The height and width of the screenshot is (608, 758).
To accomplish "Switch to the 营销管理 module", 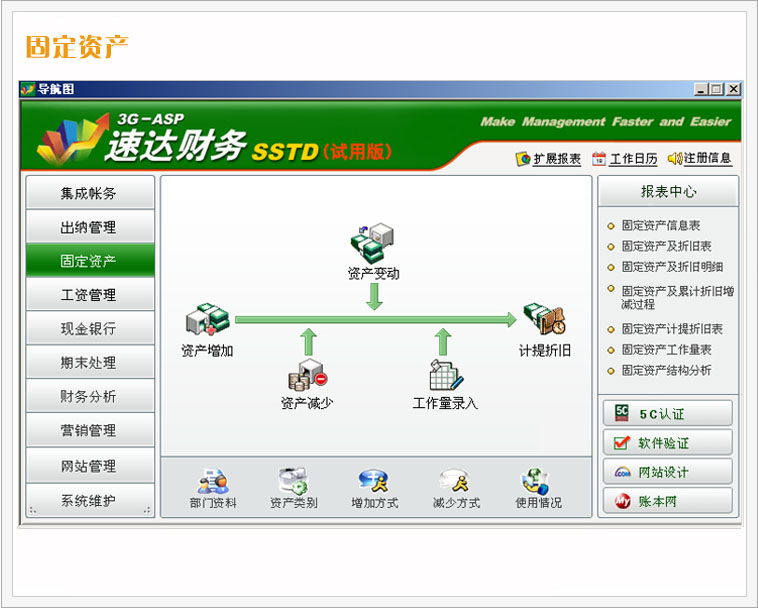I will 90,430.
